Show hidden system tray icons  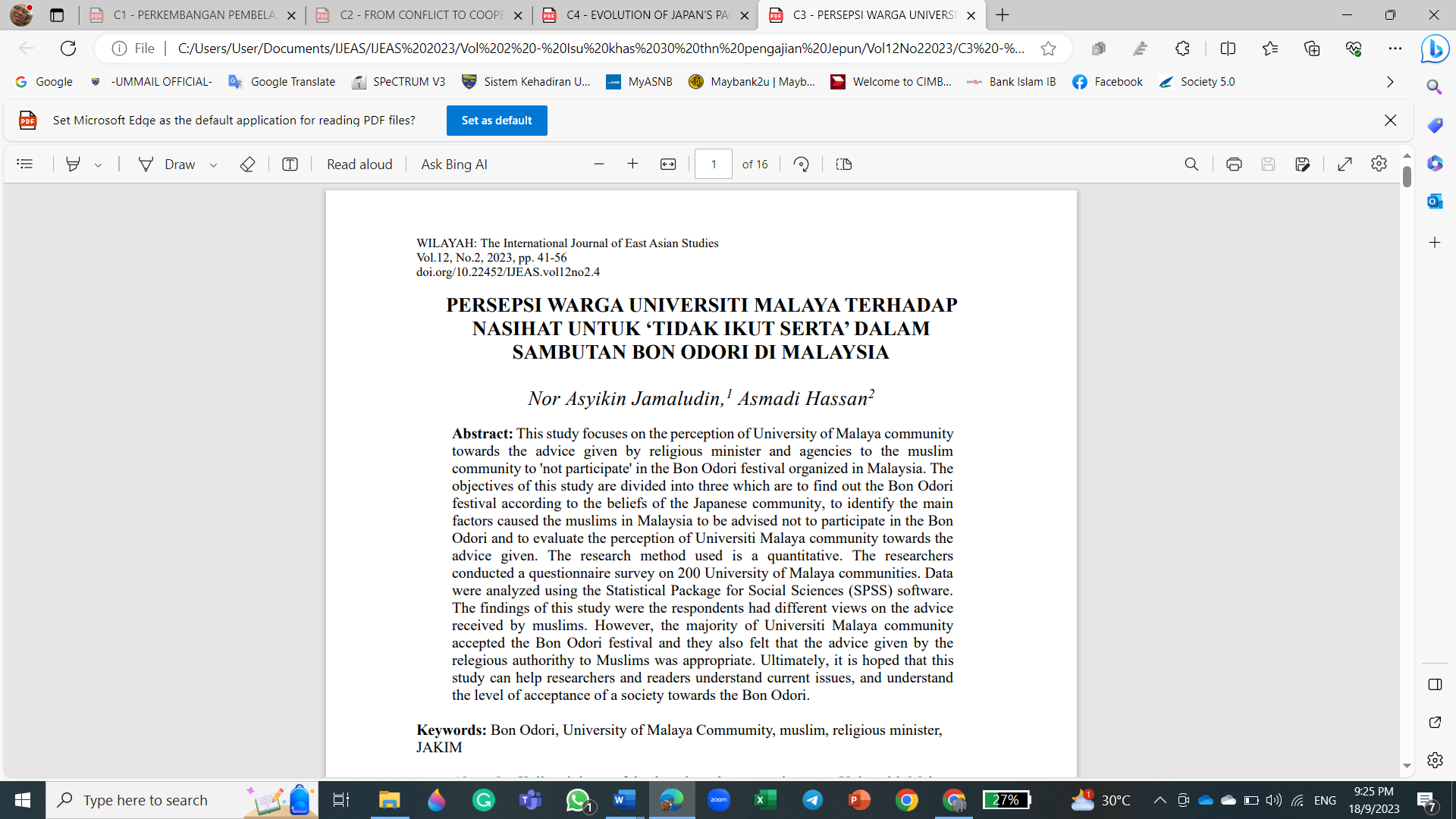(x=1159, y=800)
